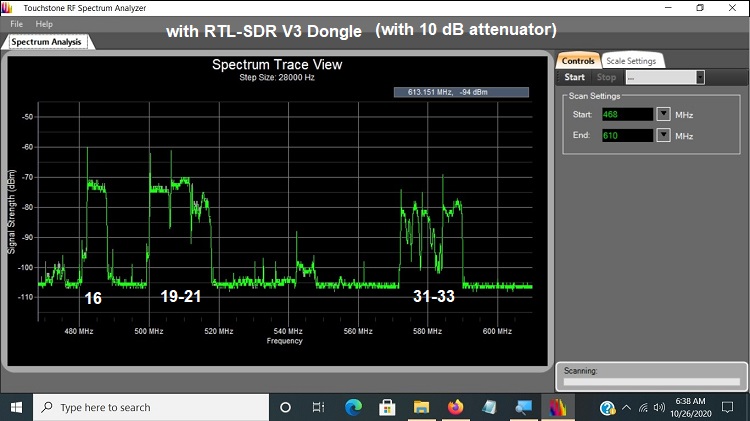Open the Help menu

pos(44,23)
